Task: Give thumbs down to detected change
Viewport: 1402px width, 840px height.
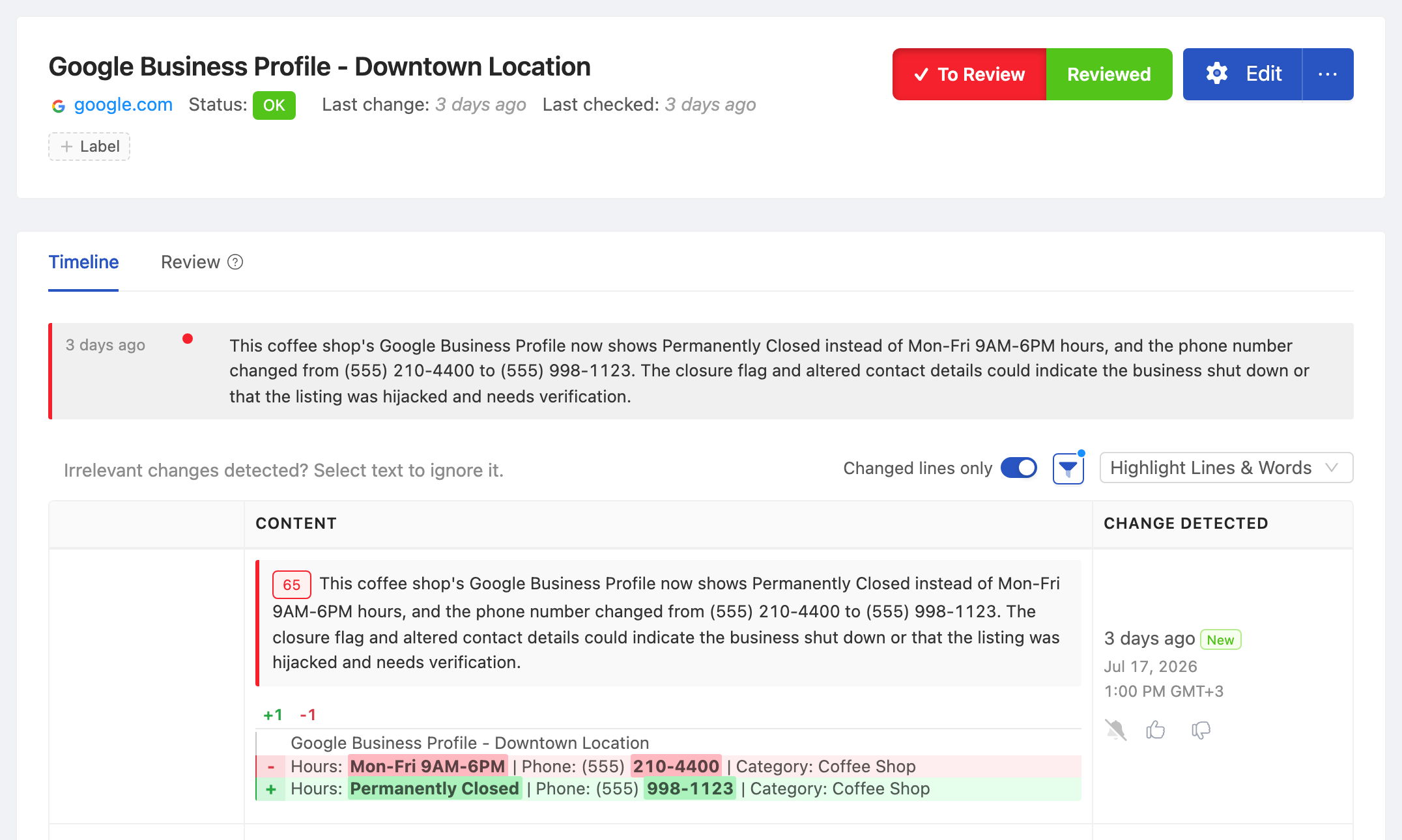Action: coord(1201,730)
